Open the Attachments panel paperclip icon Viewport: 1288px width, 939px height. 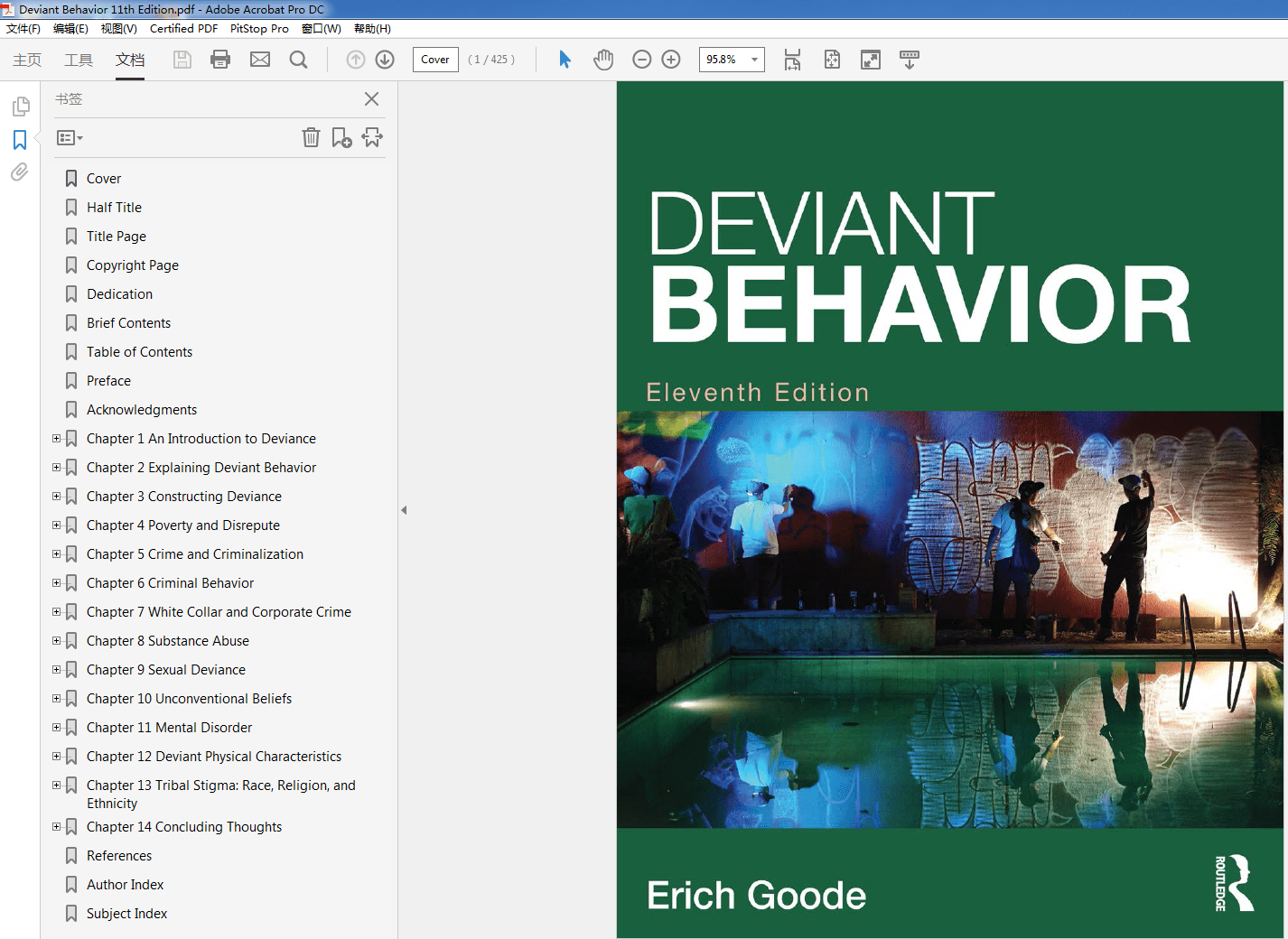(x=20, y=172)
